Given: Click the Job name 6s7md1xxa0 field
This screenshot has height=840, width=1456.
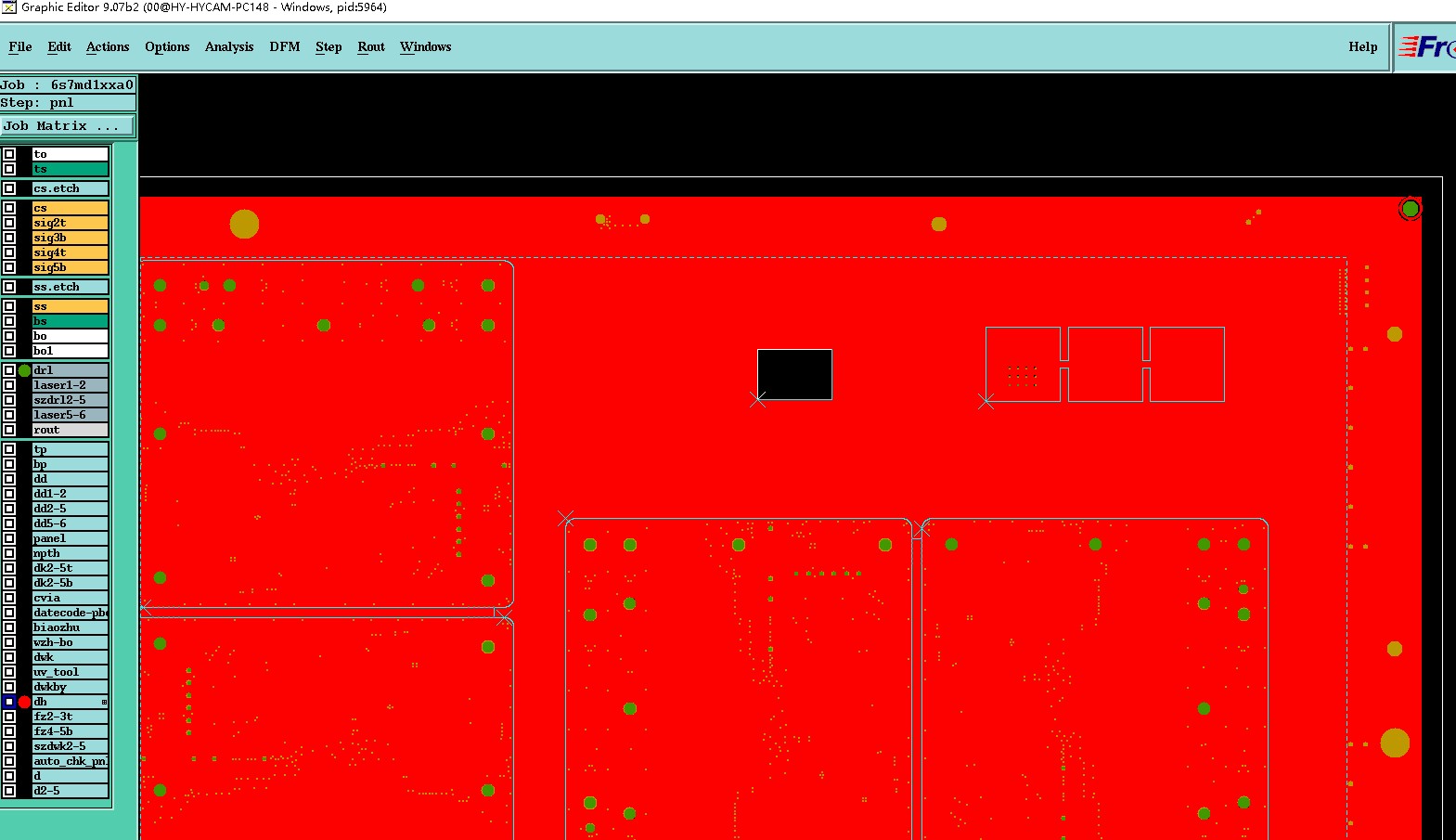Looking at the screenshot, I should [68, 84].
